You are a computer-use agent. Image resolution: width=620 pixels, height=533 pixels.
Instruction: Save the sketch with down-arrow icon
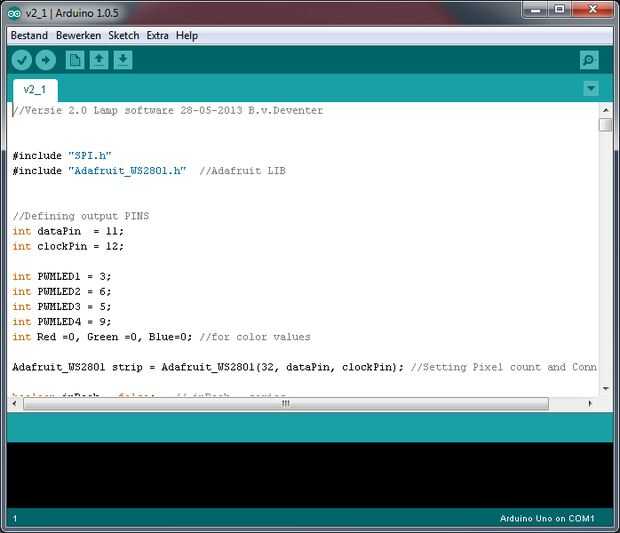pos(123,60)
